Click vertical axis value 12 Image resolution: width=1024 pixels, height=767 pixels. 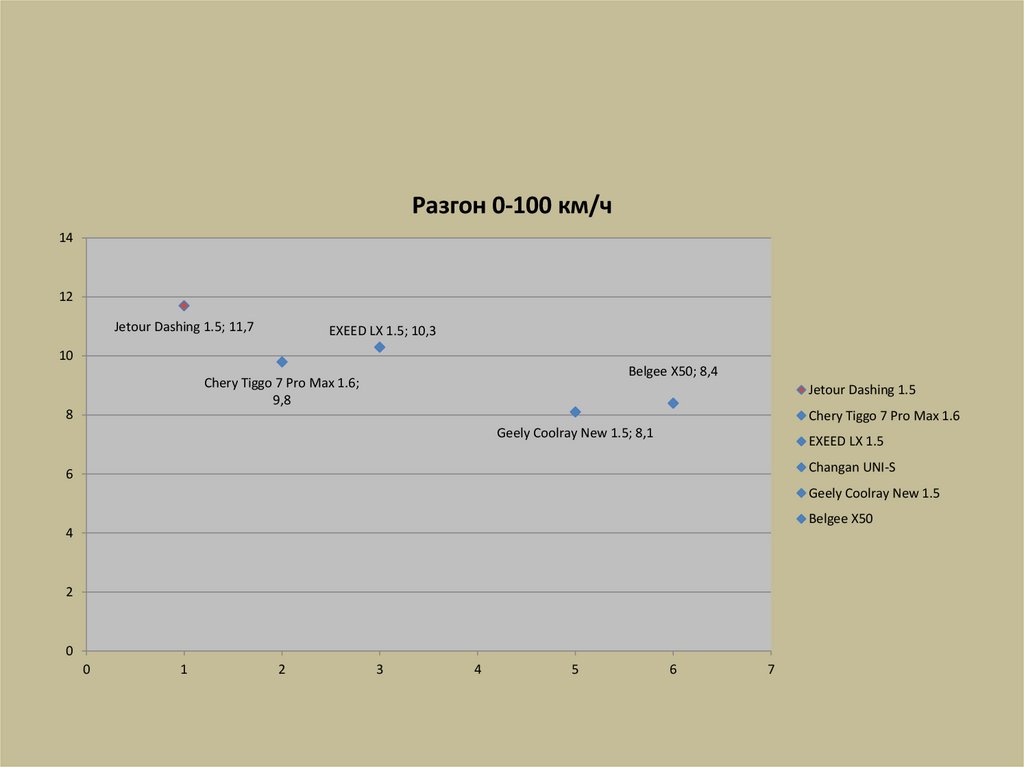tap(66, 297)
